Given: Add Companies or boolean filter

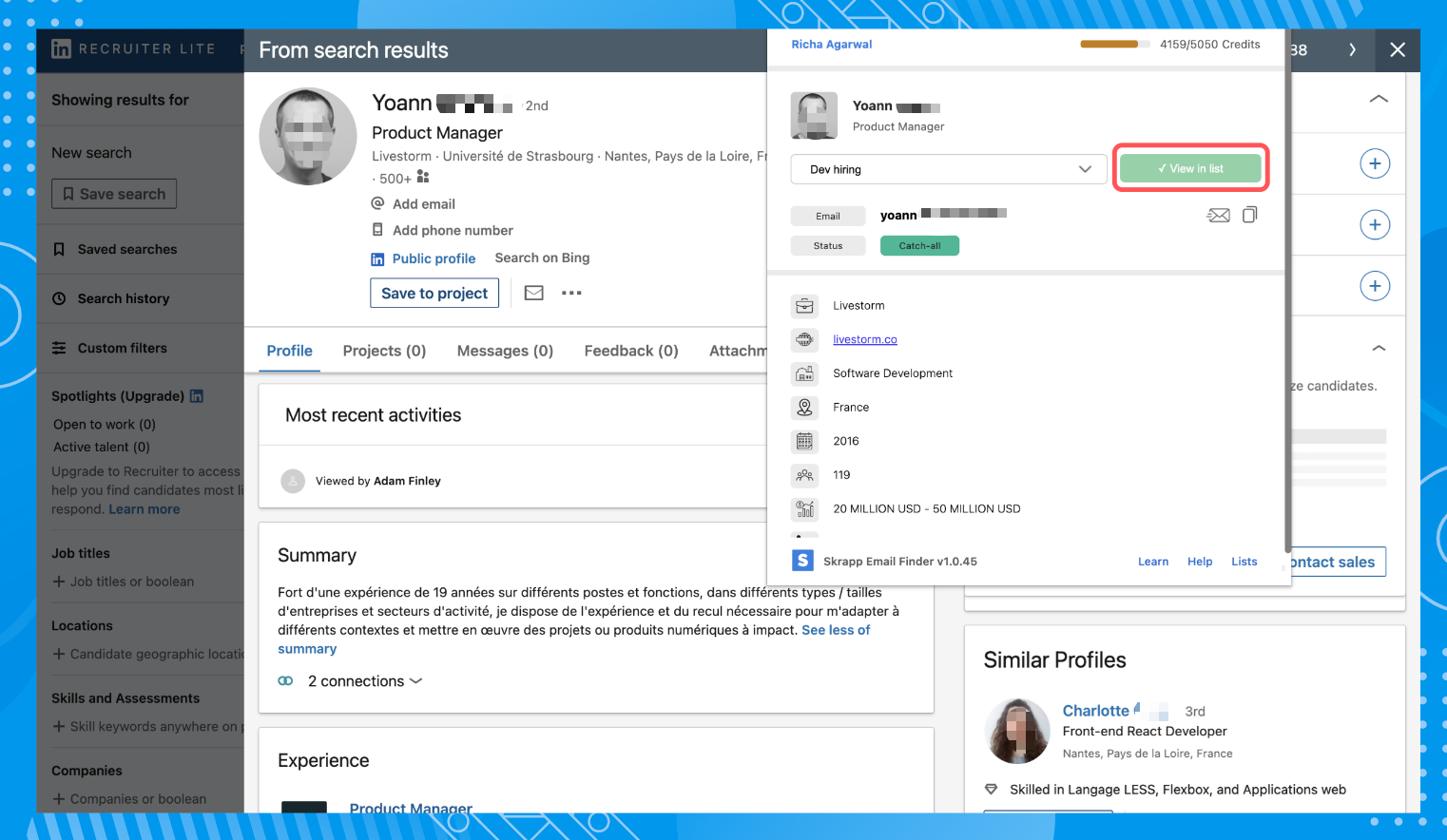Looking at the screenshot, I should click(129, 799).
